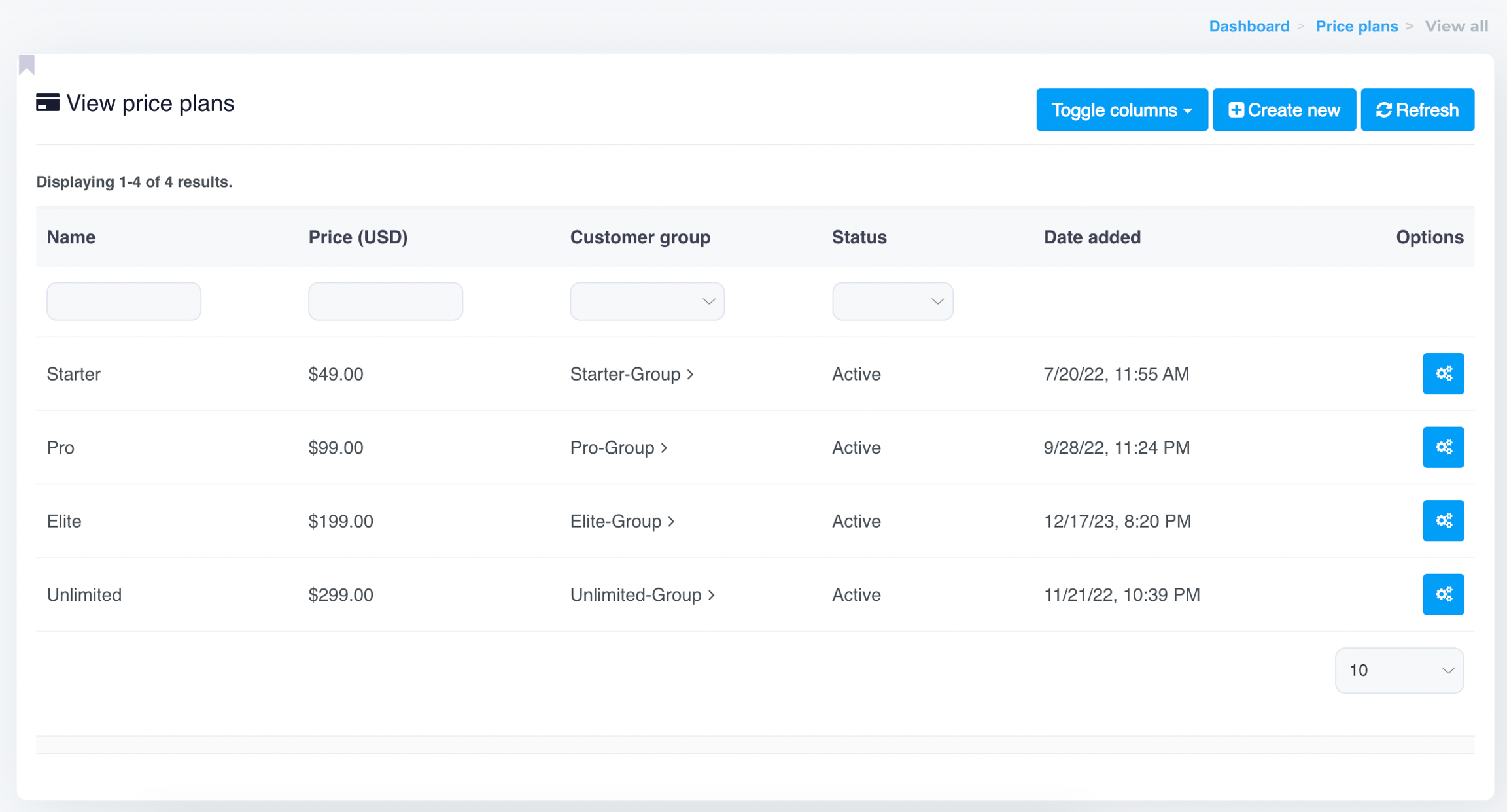
Task: Open the Elite-Group customer group link
Action: 621,521
